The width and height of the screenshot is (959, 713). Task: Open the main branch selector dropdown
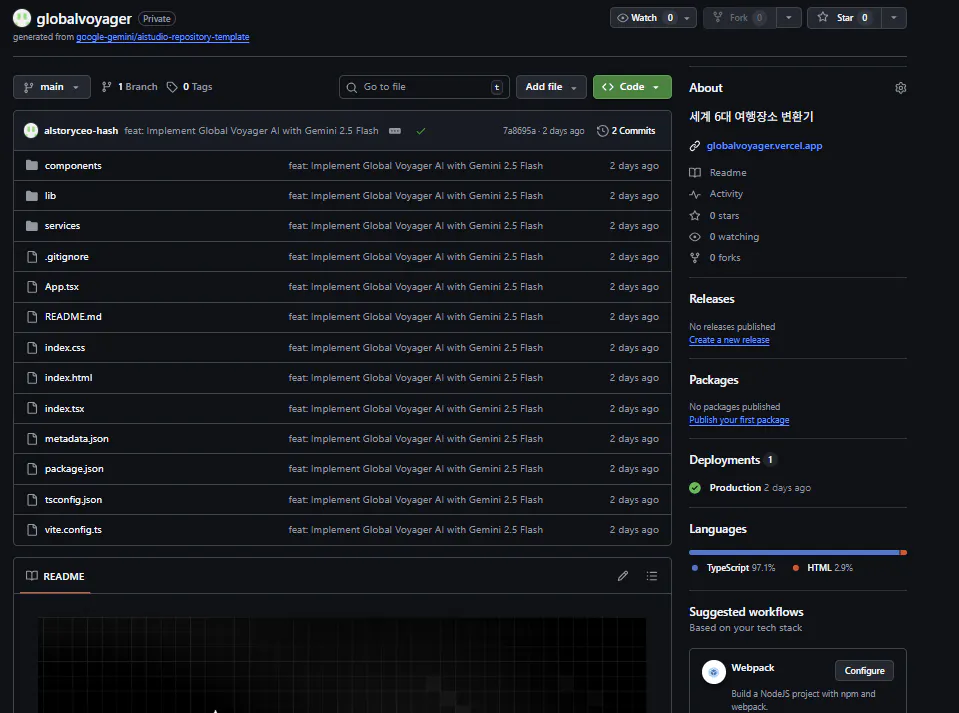[52, 87]
